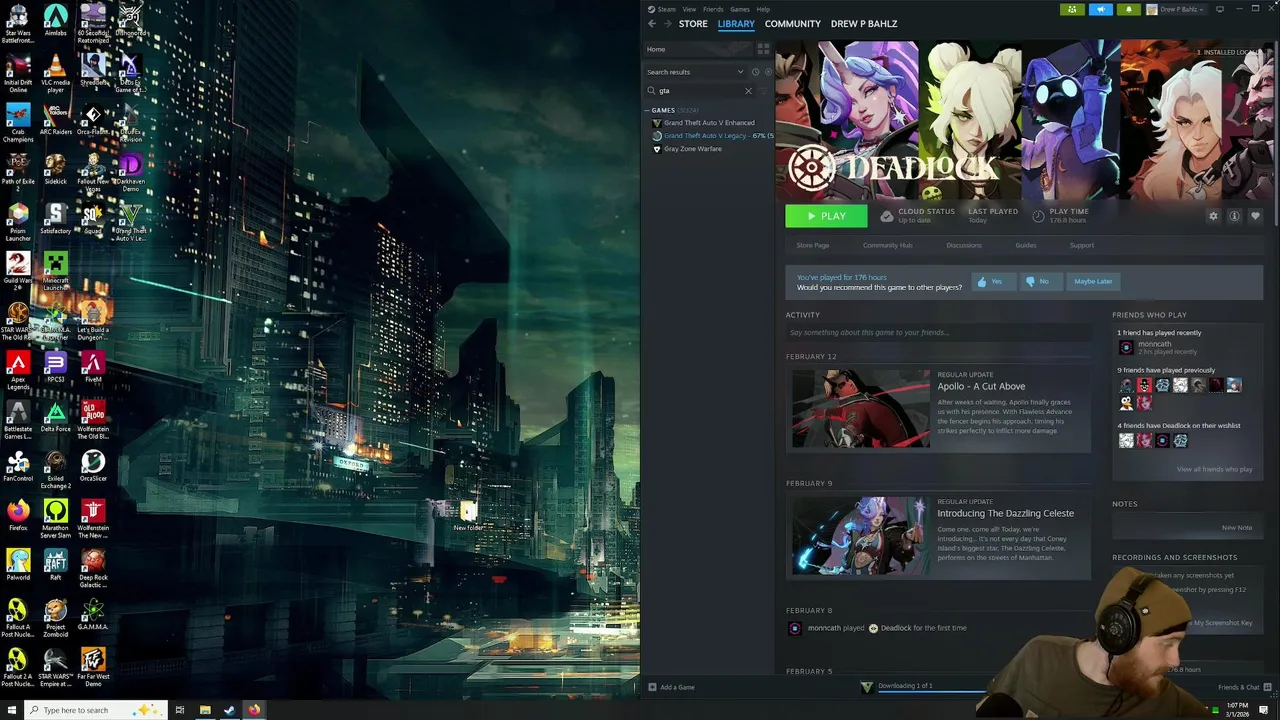Open Deadlock Guides tab
1280x720 pixels.
[1026, 245]
